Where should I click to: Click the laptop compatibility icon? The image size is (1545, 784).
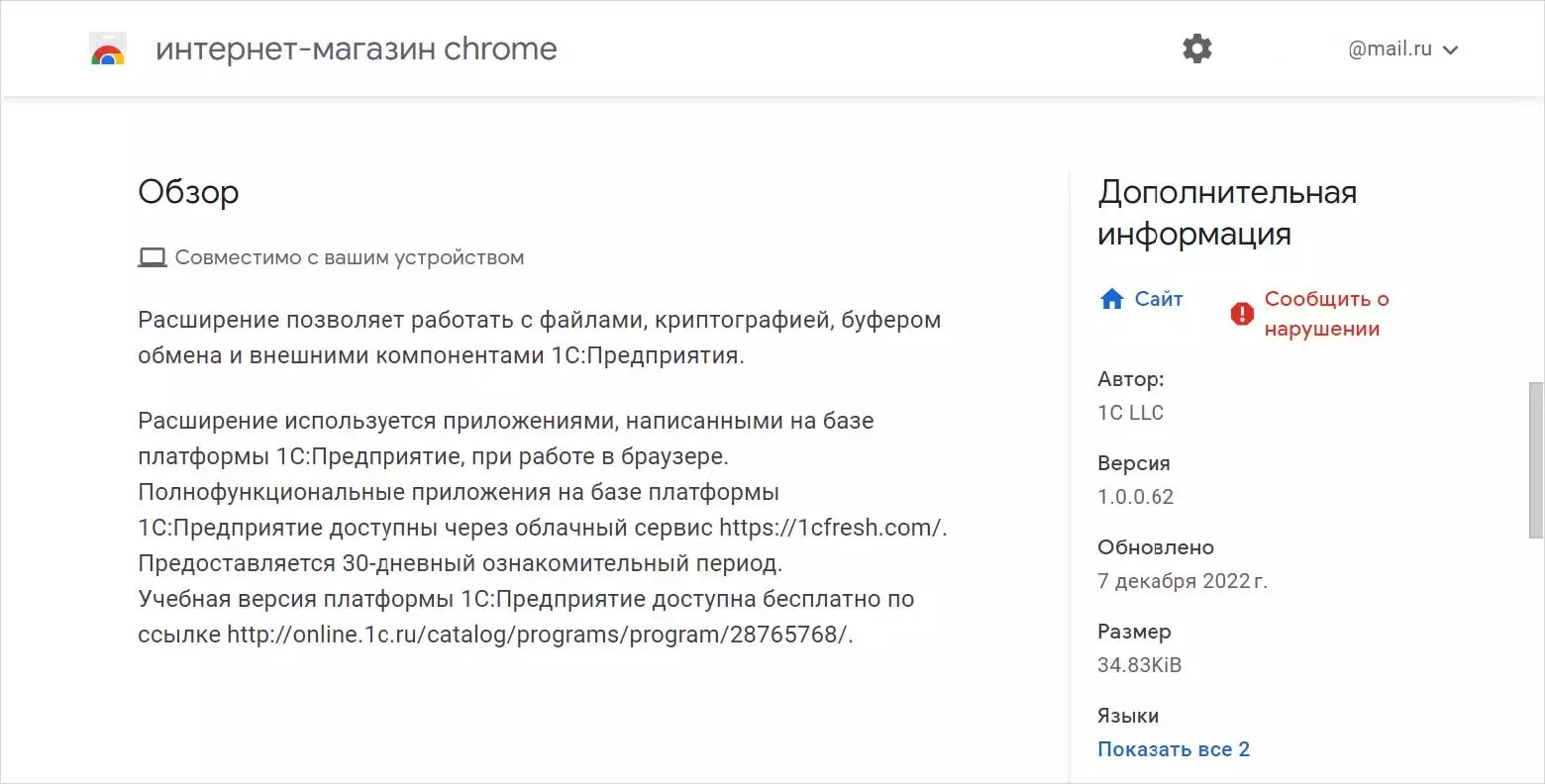coord(152,257)
